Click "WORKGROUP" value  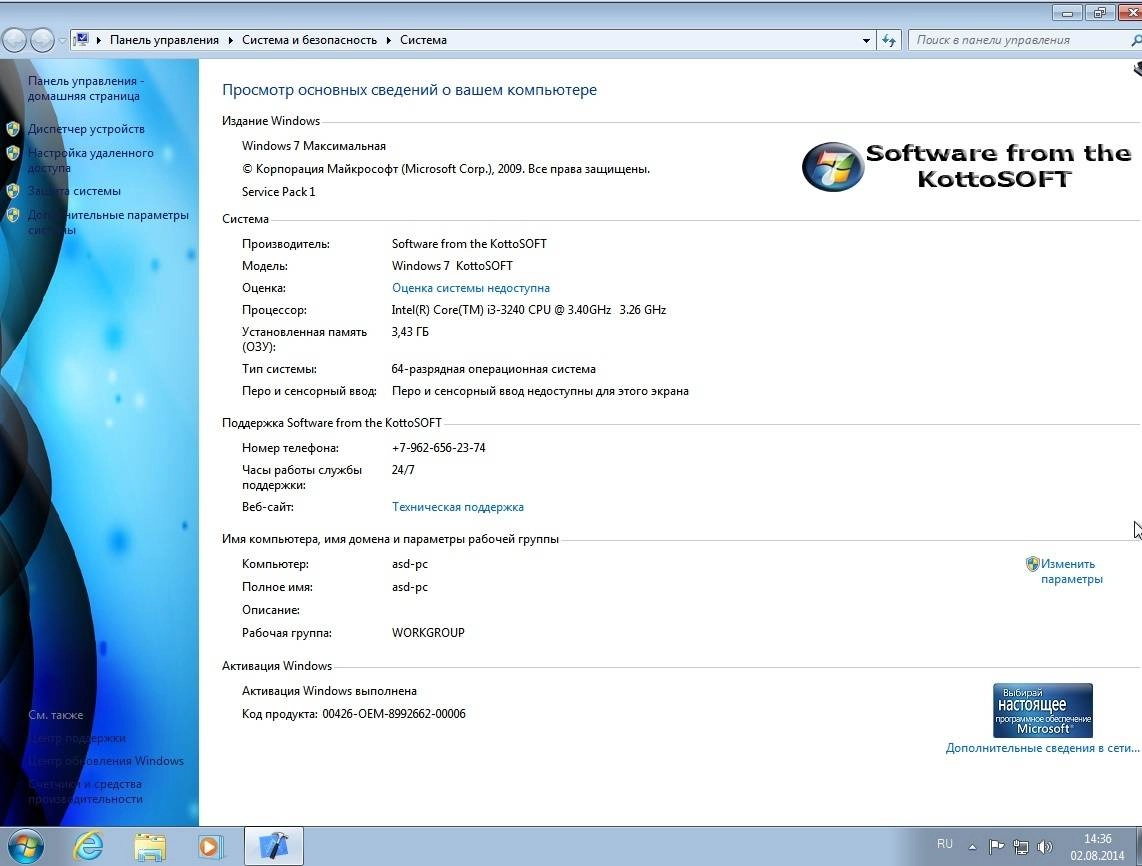[428, 633]
